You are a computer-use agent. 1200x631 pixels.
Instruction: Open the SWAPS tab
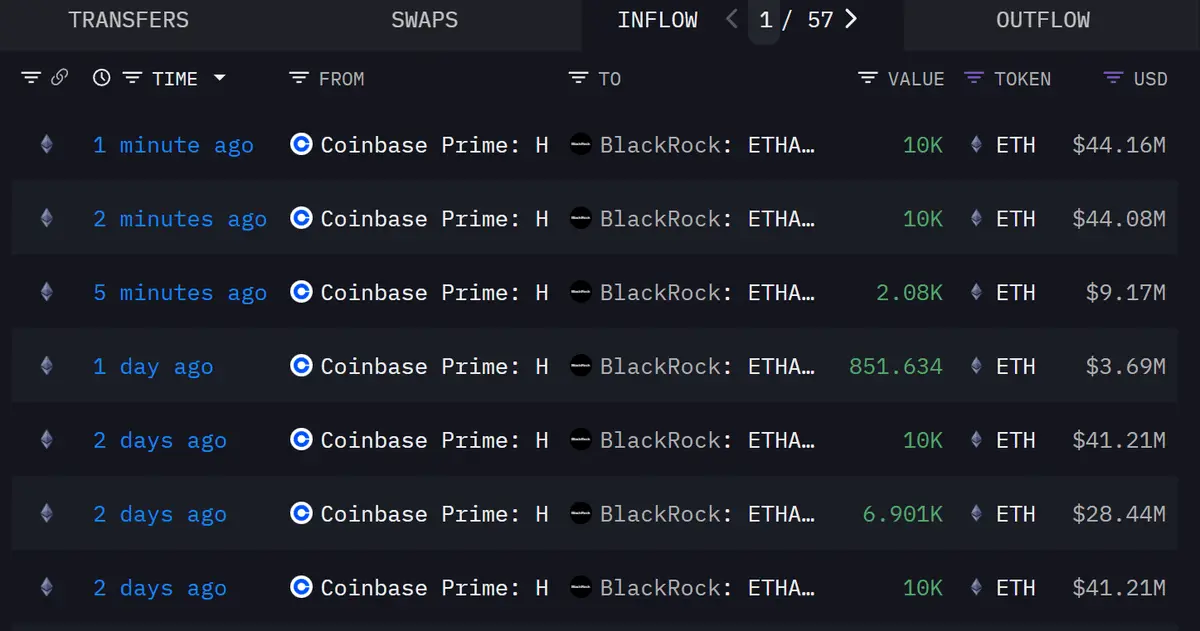coord(425,20)
